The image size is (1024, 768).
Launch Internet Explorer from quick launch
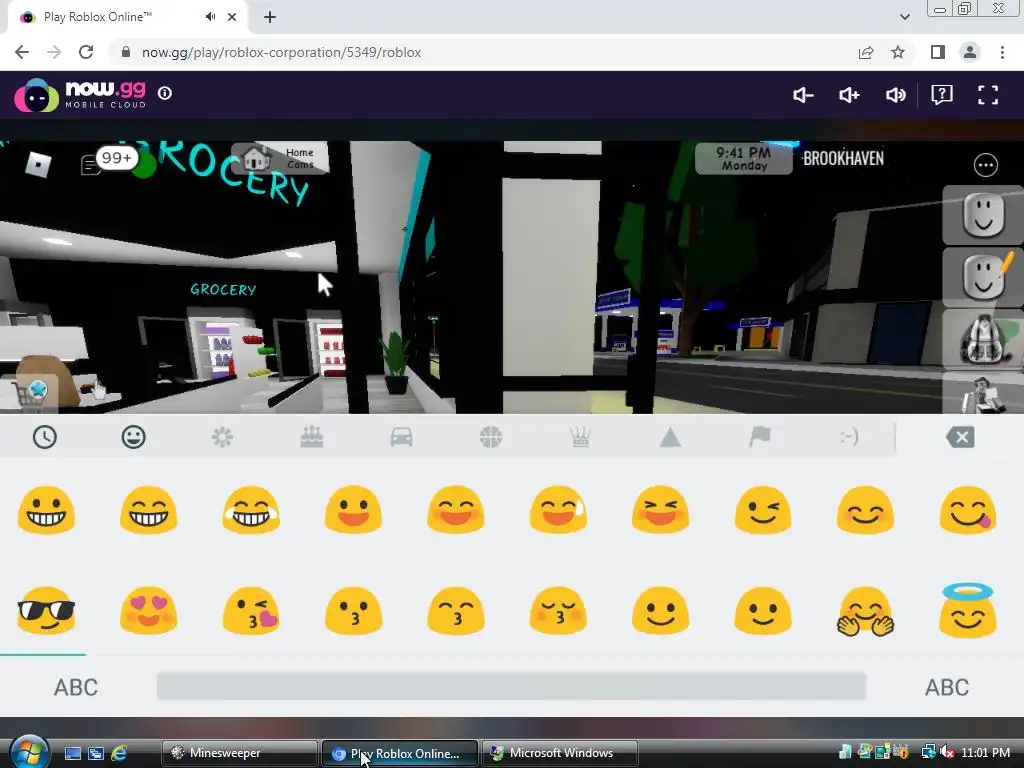[119, 753]
